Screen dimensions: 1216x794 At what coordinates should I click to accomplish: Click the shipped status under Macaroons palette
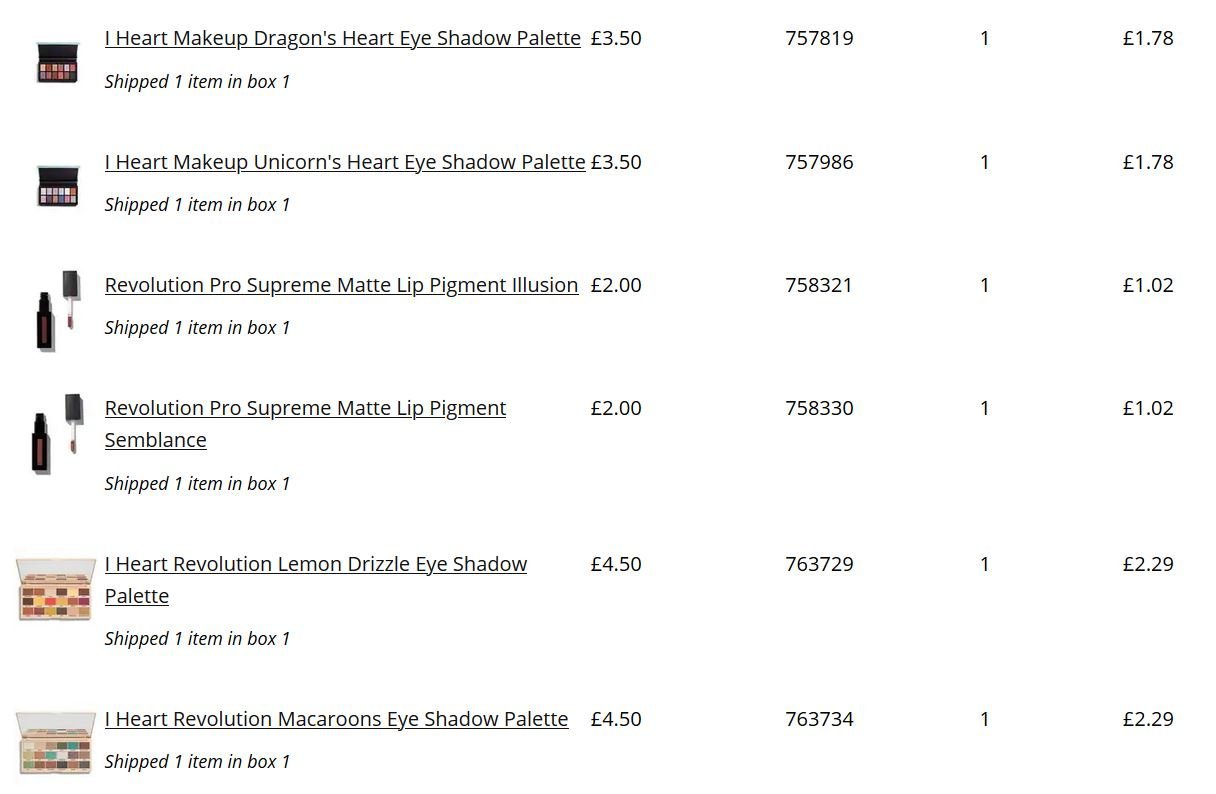pos(197,762)
